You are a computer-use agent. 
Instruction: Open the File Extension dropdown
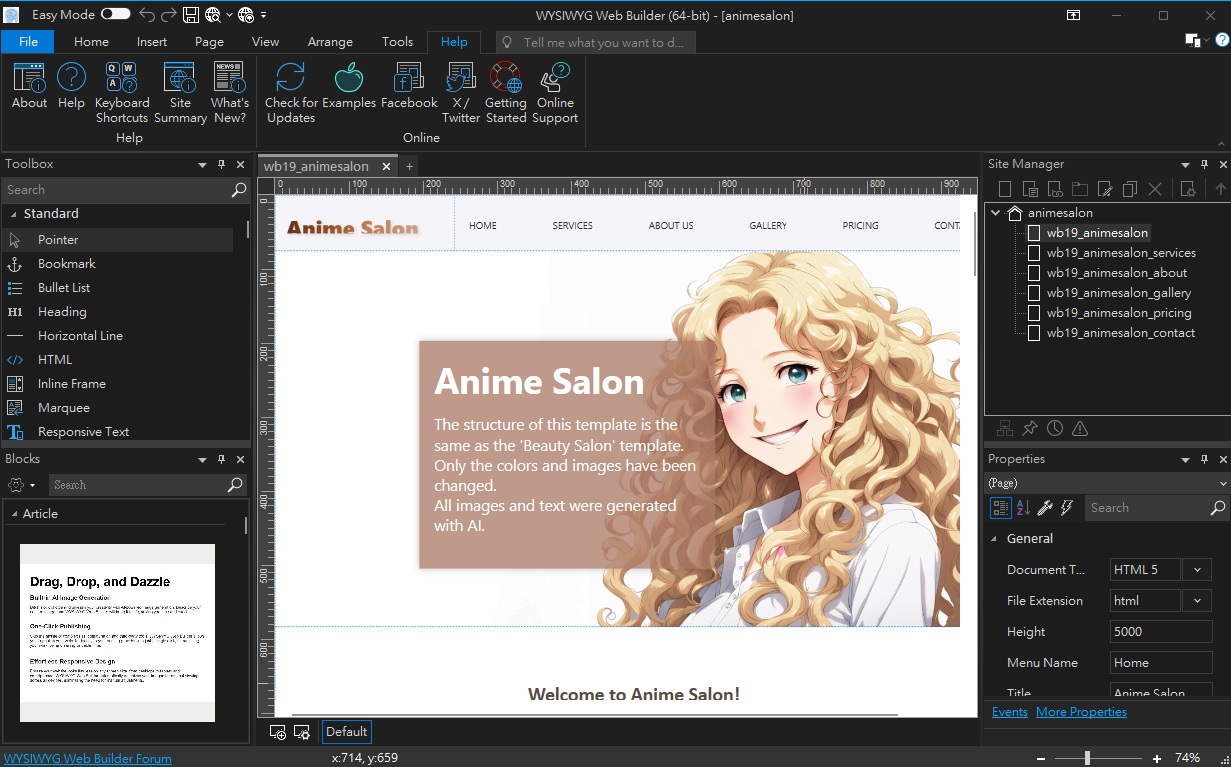click(1196, 601)
